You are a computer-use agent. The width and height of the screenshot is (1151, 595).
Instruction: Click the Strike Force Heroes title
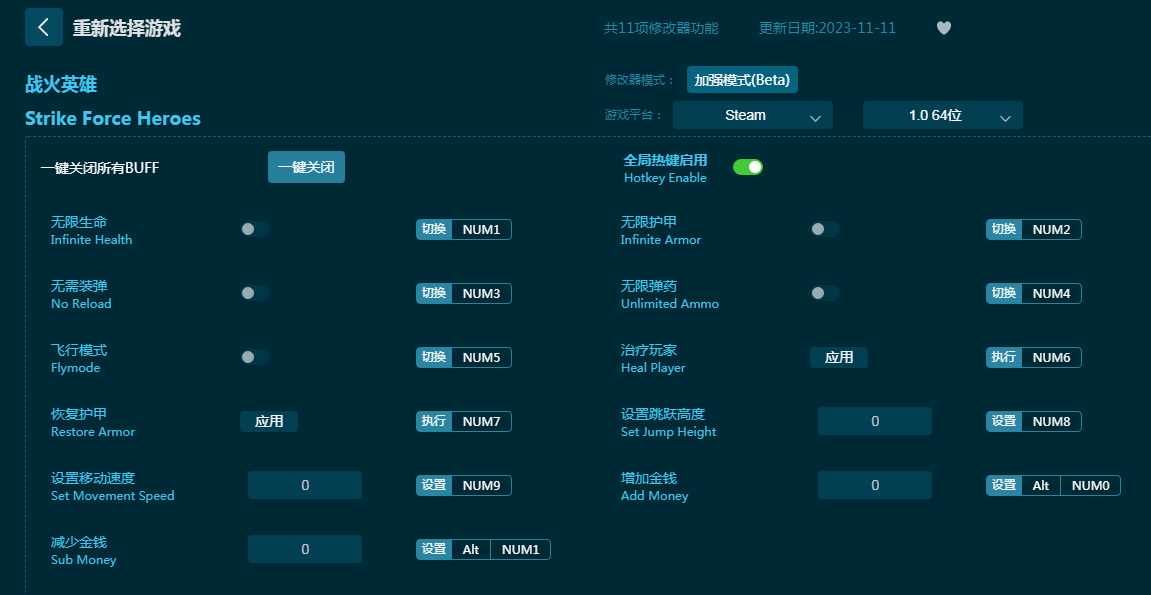[x=112, y=118]
